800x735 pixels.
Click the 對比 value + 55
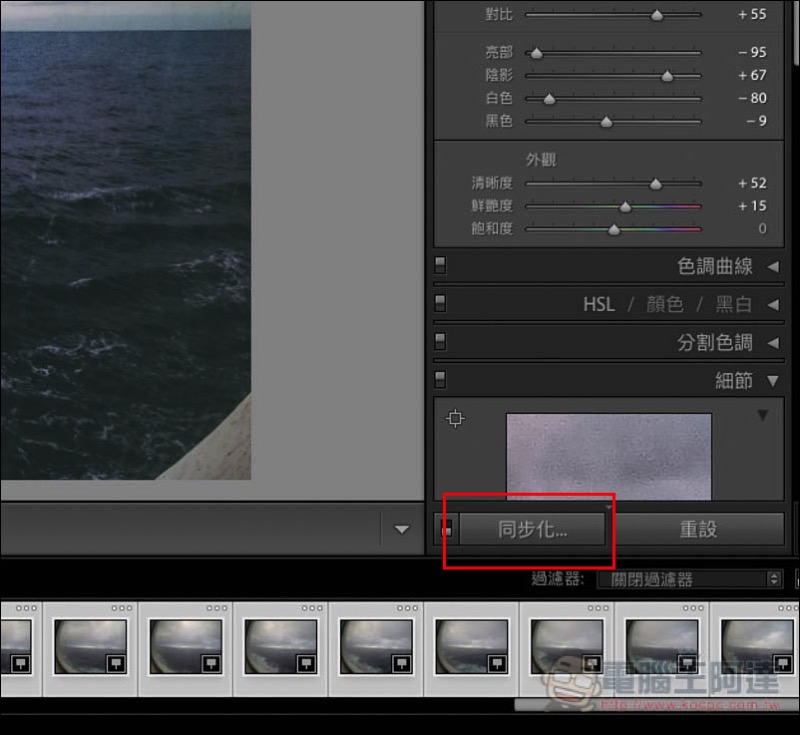[x=752, y=14]
